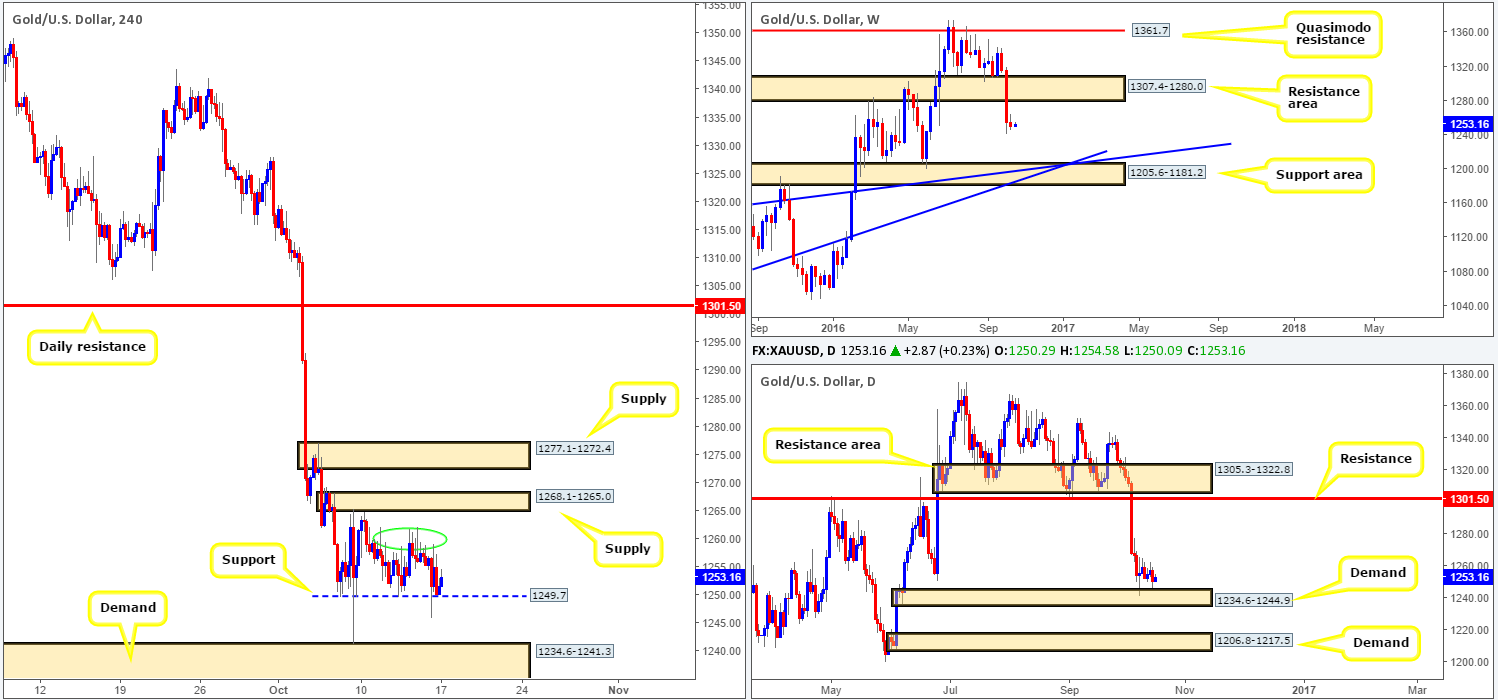Click the '1200.00' price on the daily chart axis
The height and width of the screenshot is (700, 1498).
tap(1469, 662)
